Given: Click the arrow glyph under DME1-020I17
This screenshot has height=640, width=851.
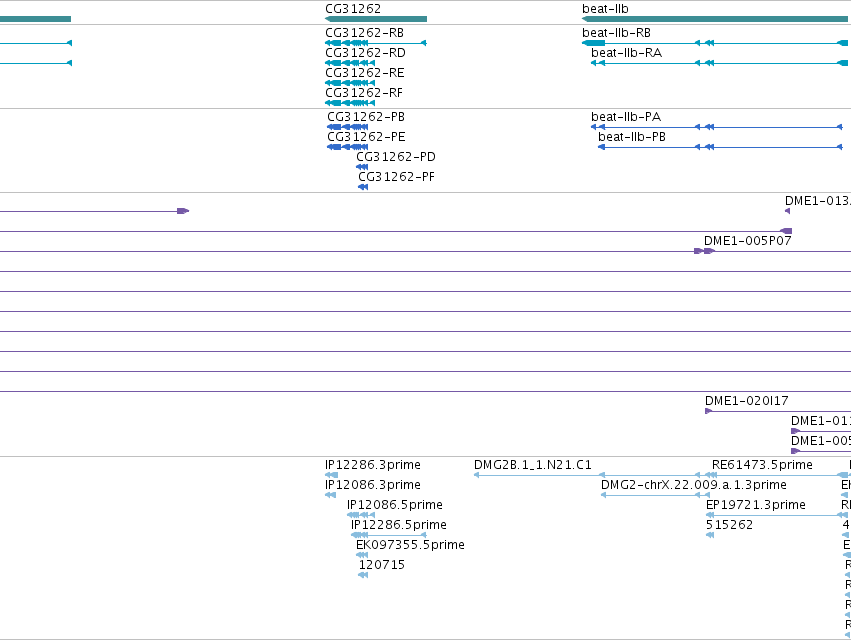Looking at the screenshot, I should (708, 411).
